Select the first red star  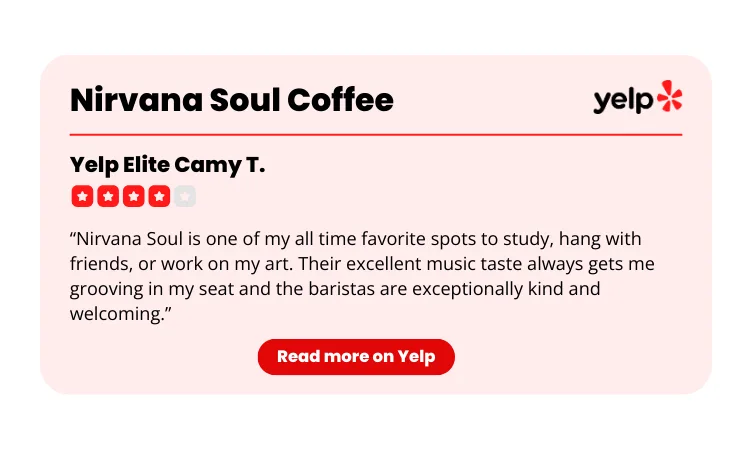[x=82, y=196]
